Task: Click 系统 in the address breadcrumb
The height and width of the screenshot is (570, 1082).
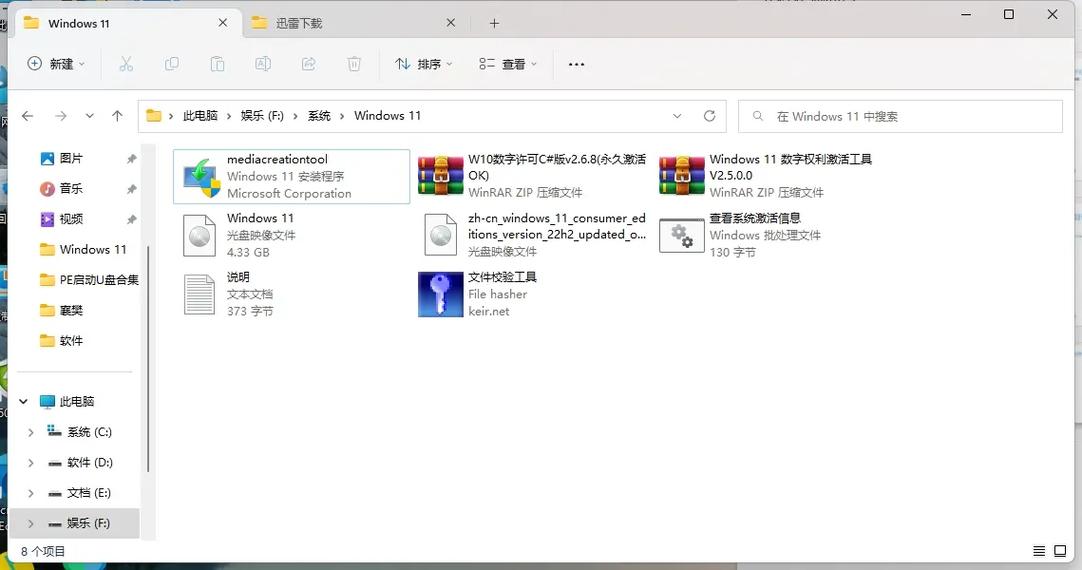Action: pyautogui.click(x=319, y=116)
